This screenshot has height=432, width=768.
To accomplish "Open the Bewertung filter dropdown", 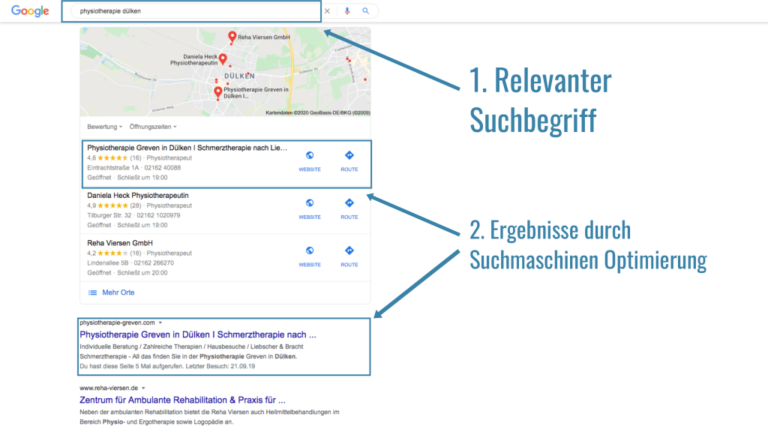I will pyautogui.click(x=105, y=127).
